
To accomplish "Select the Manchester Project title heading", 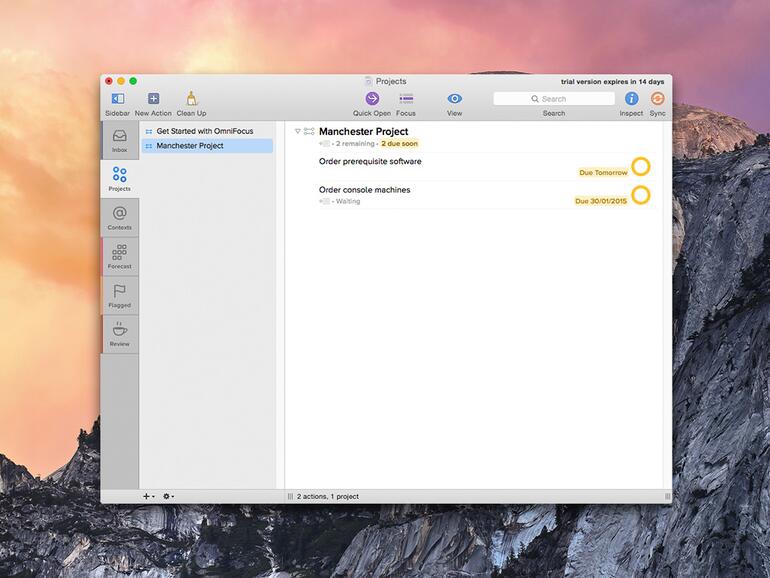I will pyautogui.click(x=363, y=132).
